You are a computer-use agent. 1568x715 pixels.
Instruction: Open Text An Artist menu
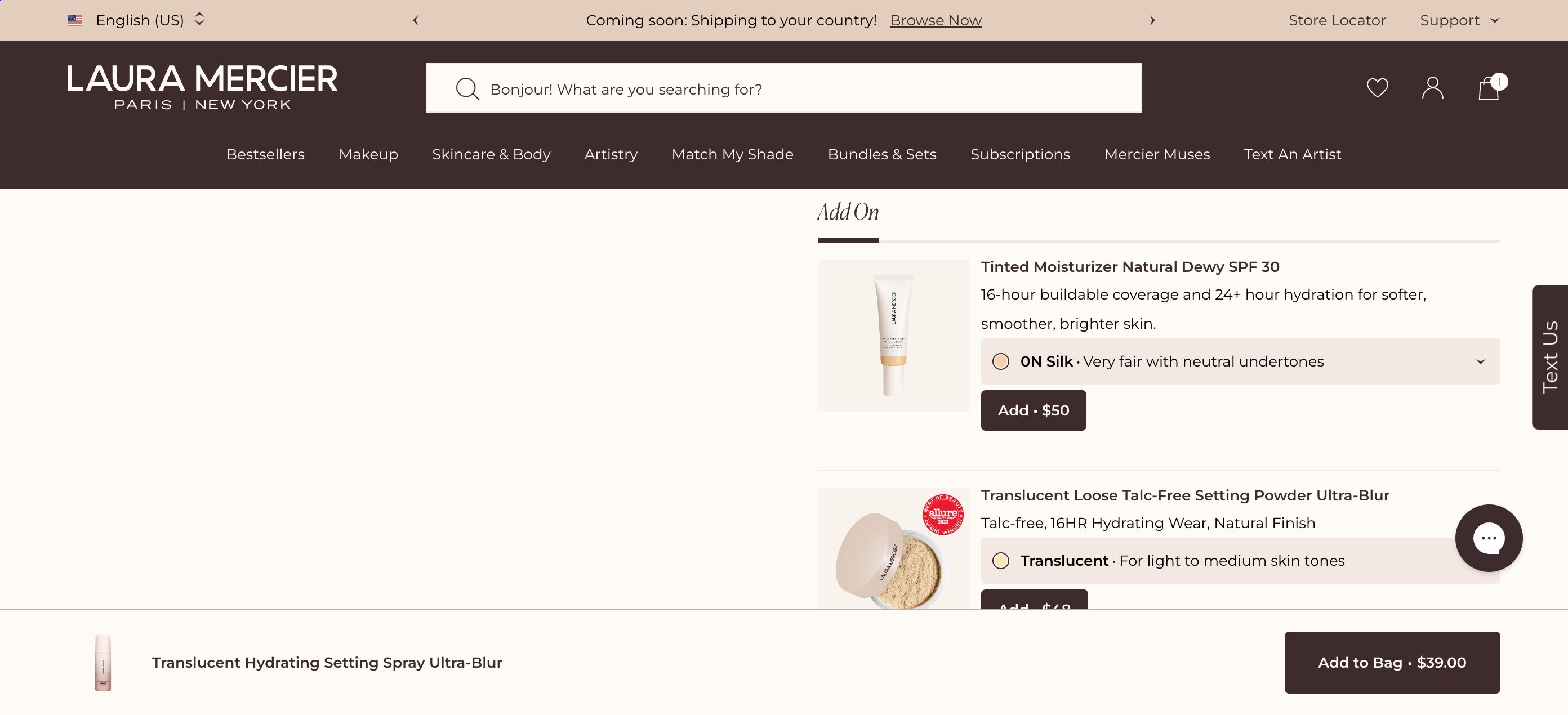[1292, 155]
